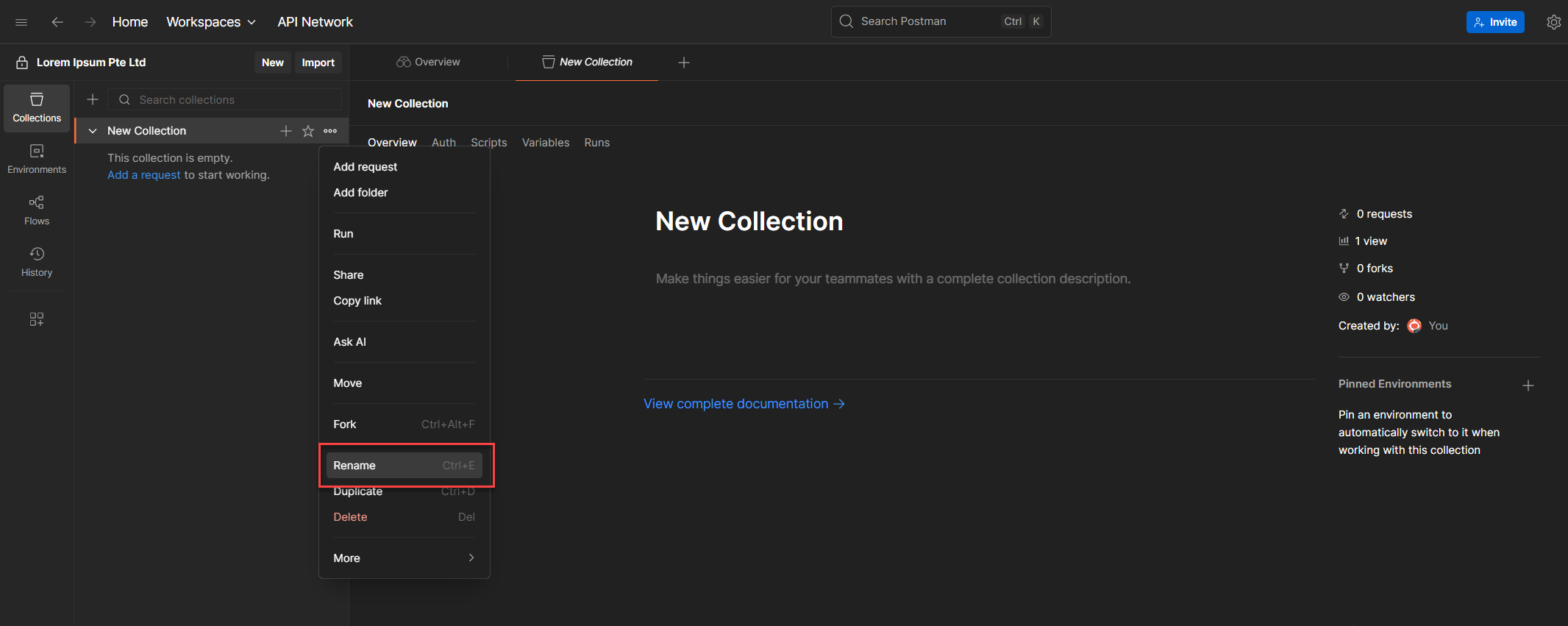Open the Auth sub-tab
Viewport: 1568px width, 626px height.
tap(443, 143)
